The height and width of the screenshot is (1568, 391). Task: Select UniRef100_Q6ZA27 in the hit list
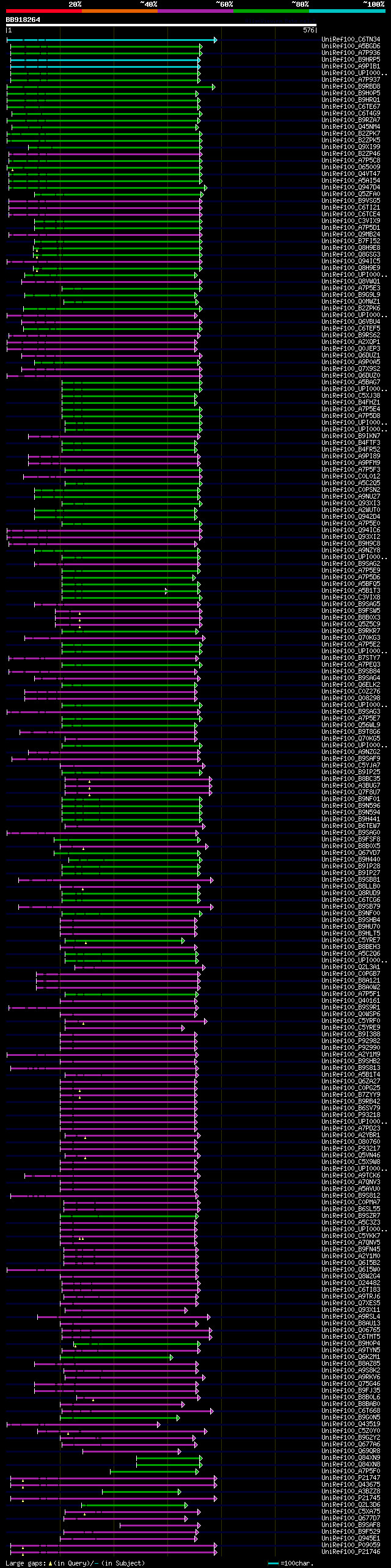point(351,1082)
